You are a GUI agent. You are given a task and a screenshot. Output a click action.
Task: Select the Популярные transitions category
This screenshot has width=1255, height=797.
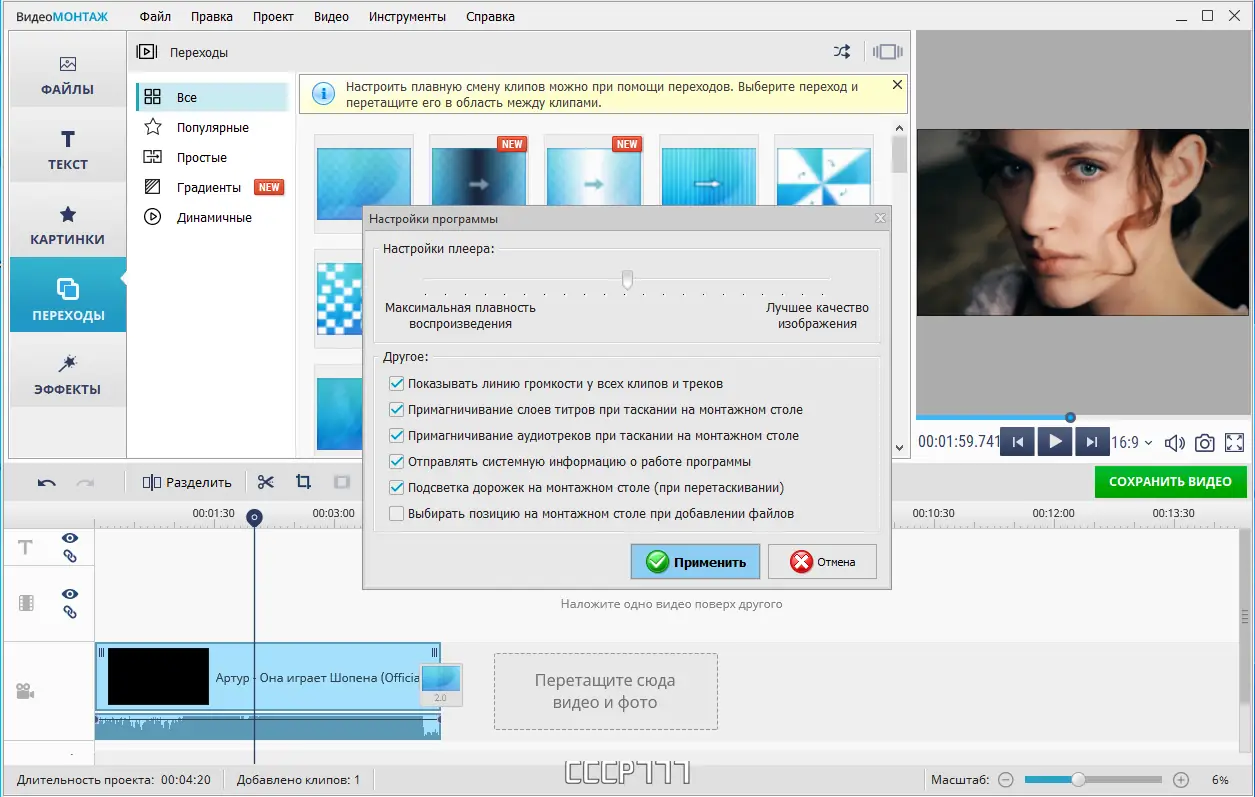point(212,127)
